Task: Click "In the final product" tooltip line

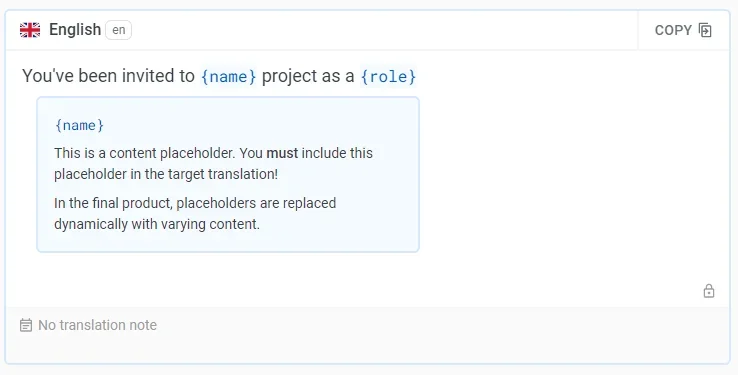Action: [195, 203]
